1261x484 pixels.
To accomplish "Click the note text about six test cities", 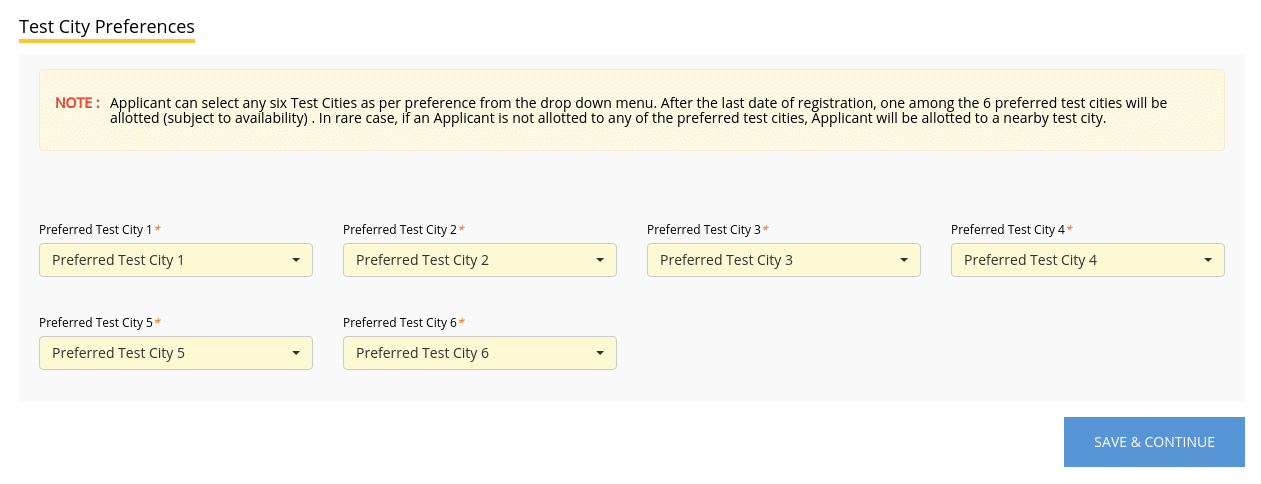I will pyautogui.click(x=638, y=110).
